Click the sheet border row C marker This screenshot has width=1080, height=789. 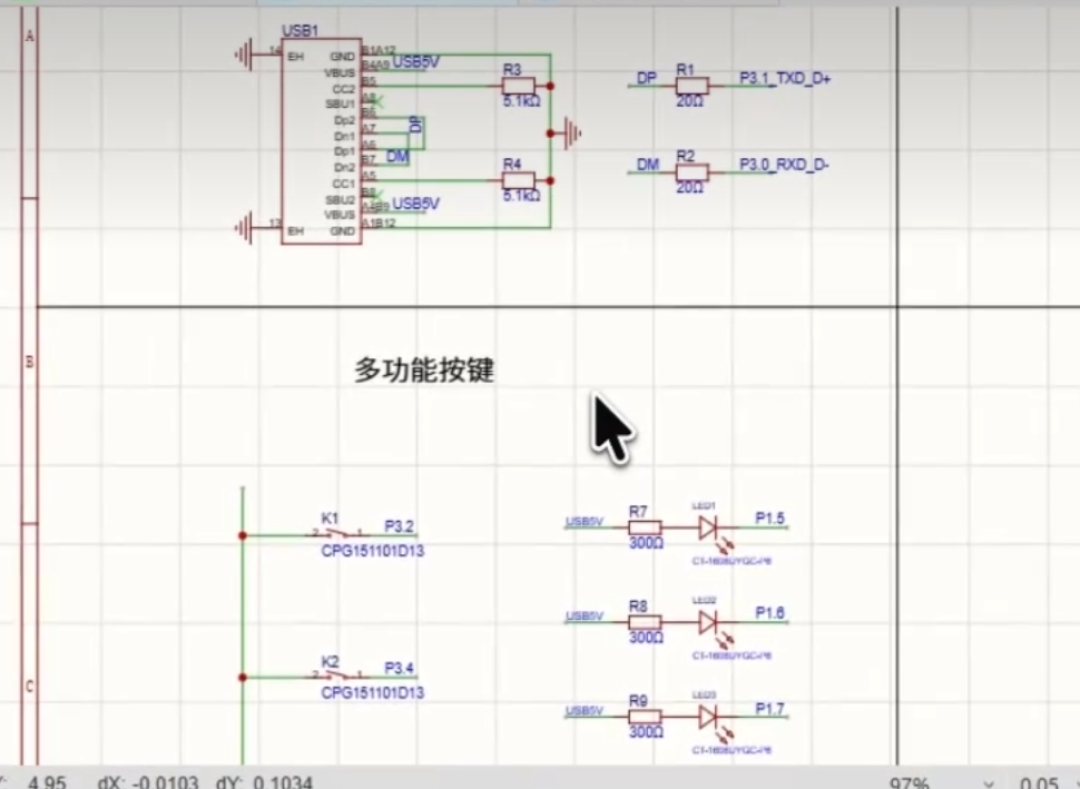coord(30,687)
